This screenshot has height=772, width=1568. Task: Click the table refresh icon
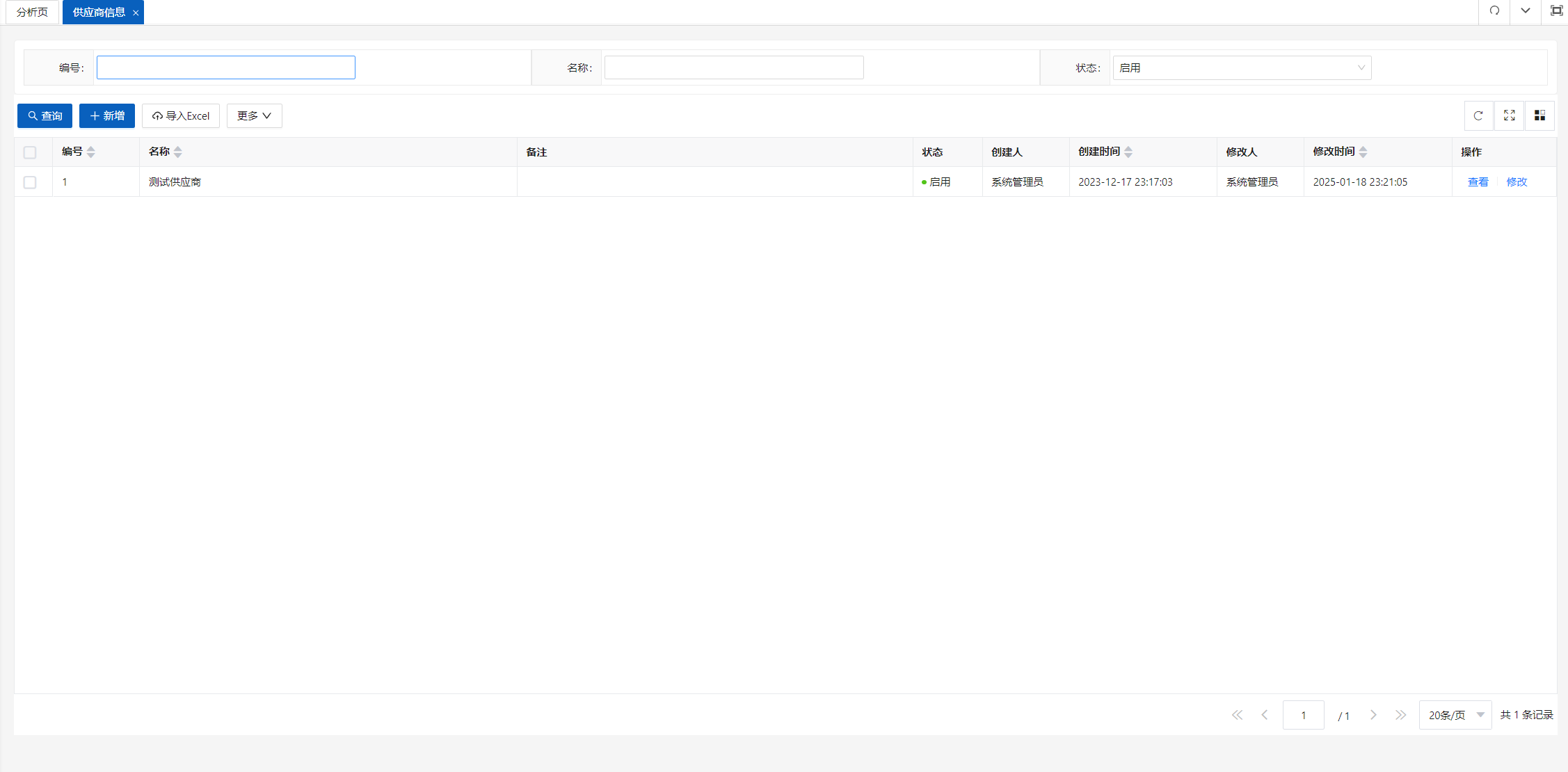tap(1478, 115)
